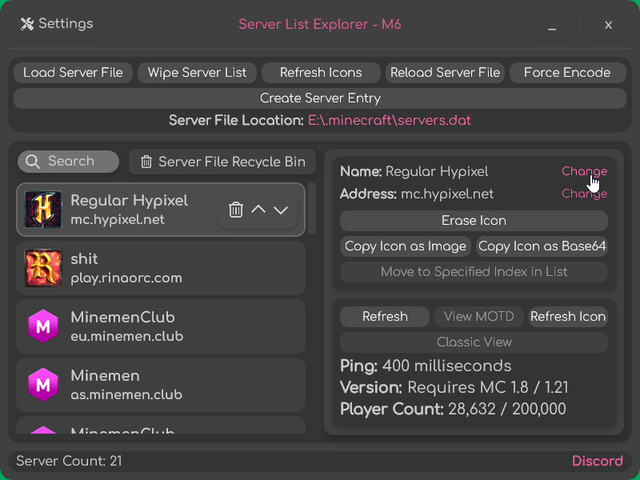The image size is (640, 480).
Task: Move Regular Hypixel down with arrow
Action: coord(281,210)
